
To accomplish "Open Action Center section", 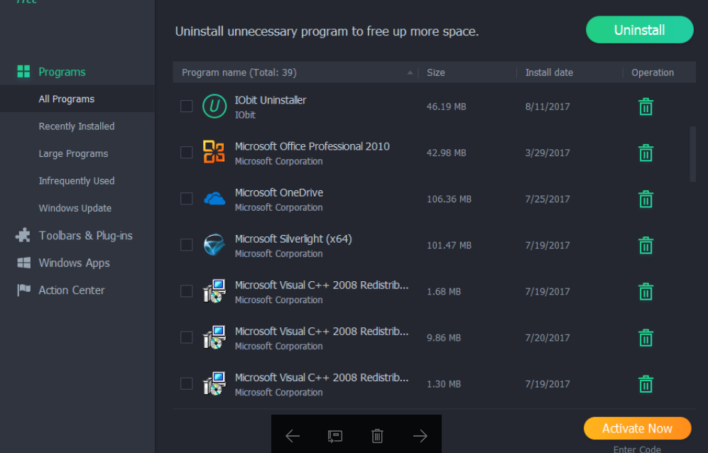I will (x=71, y=290).
